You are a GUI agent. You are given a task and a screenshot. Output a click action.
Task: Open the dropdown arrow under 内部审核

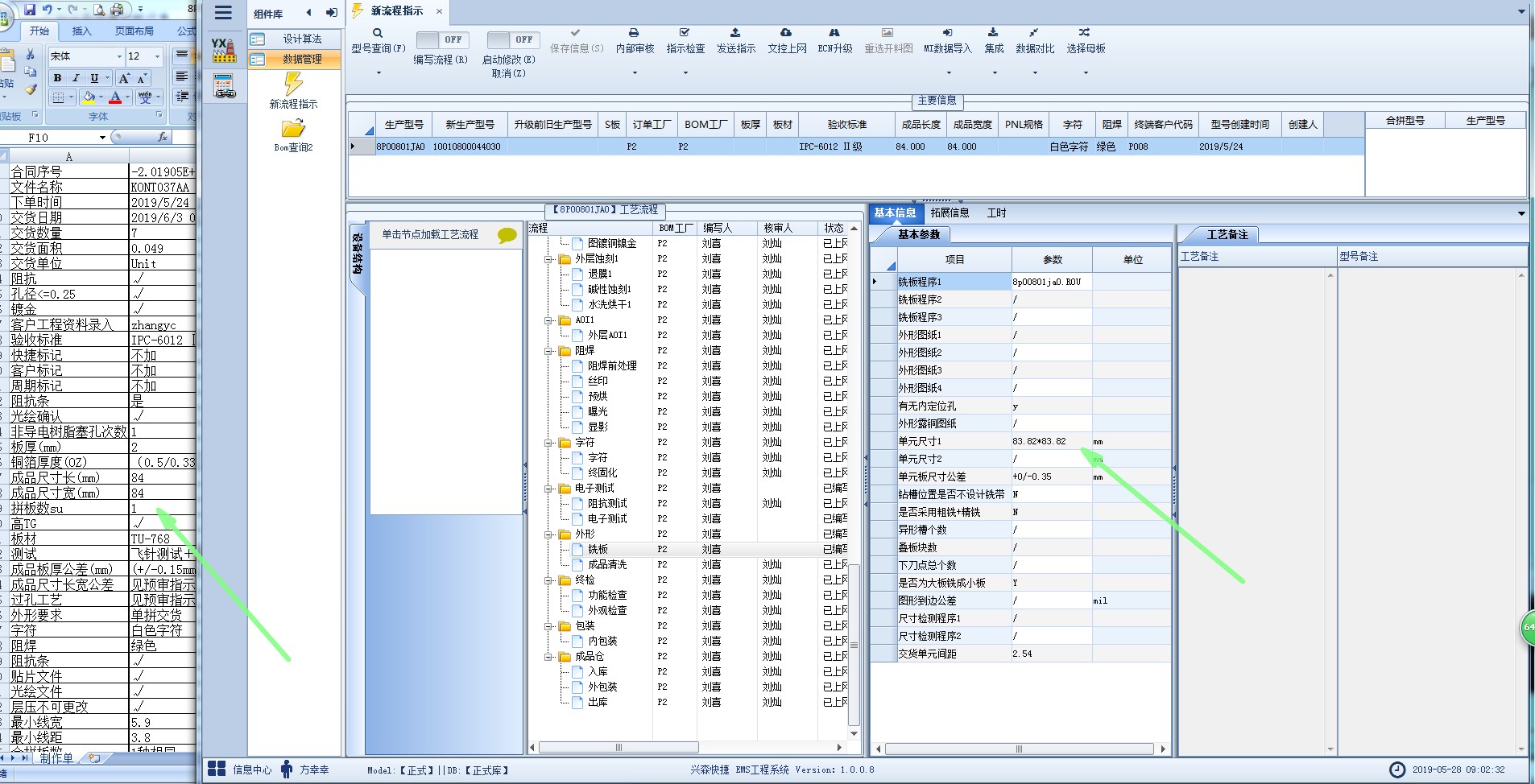pos(635,73)
